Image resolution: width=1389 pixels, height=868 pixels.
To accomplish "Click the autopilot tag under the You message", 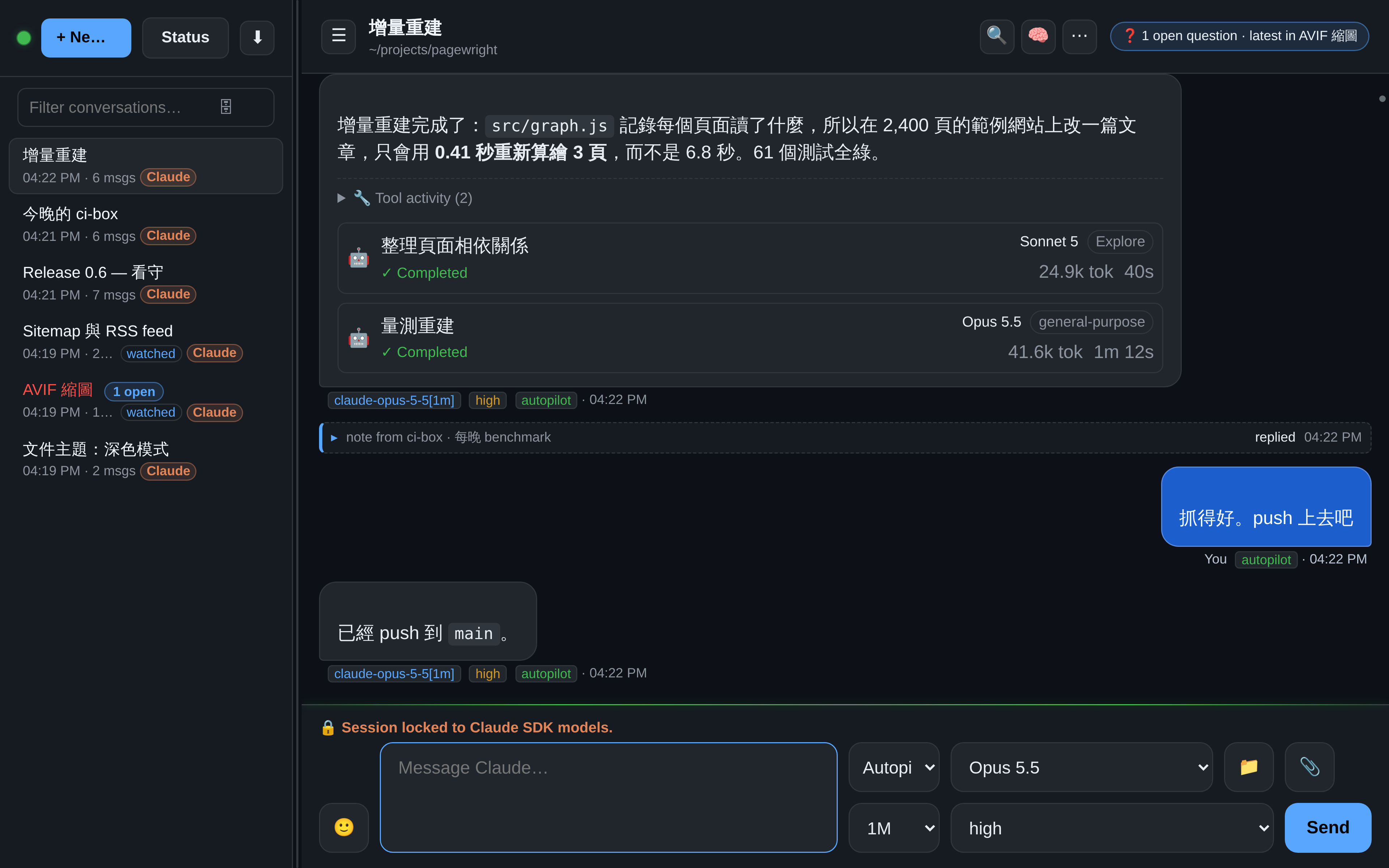I will [x=1266, y=560].
